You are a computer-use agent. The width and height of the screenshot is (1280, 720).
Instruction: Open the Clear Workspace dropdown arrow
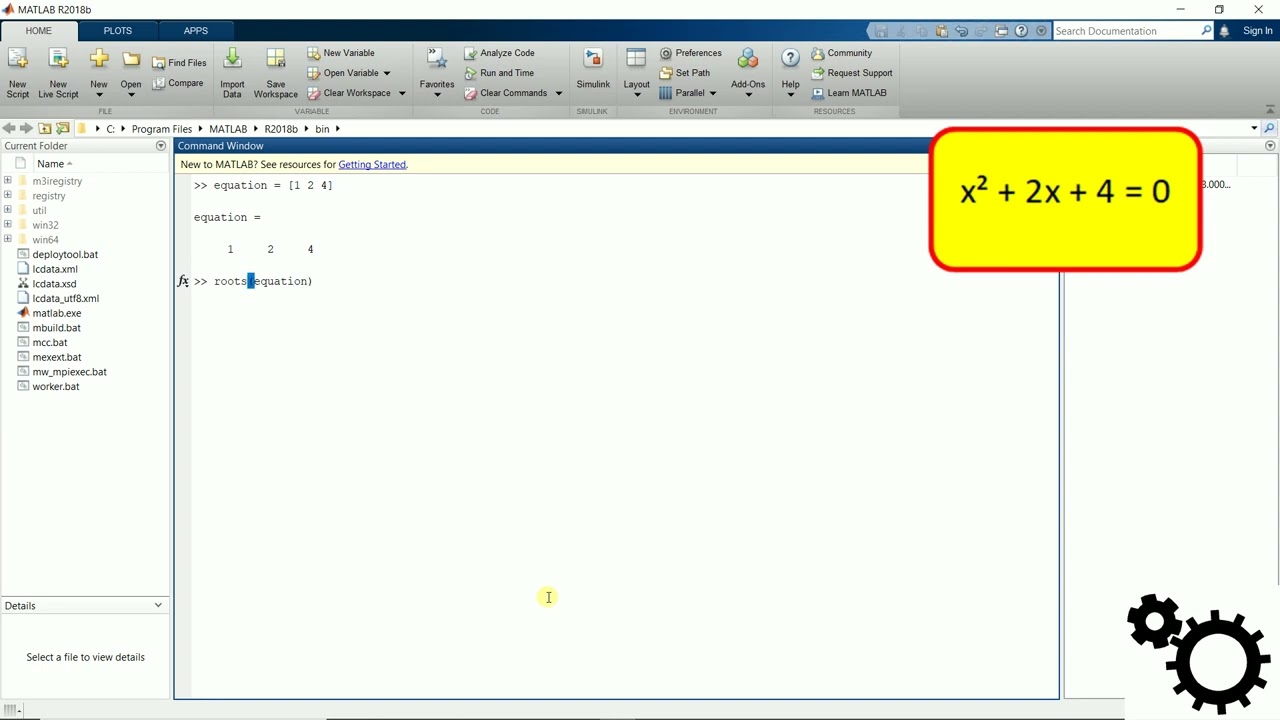click(x=402, y=93)
